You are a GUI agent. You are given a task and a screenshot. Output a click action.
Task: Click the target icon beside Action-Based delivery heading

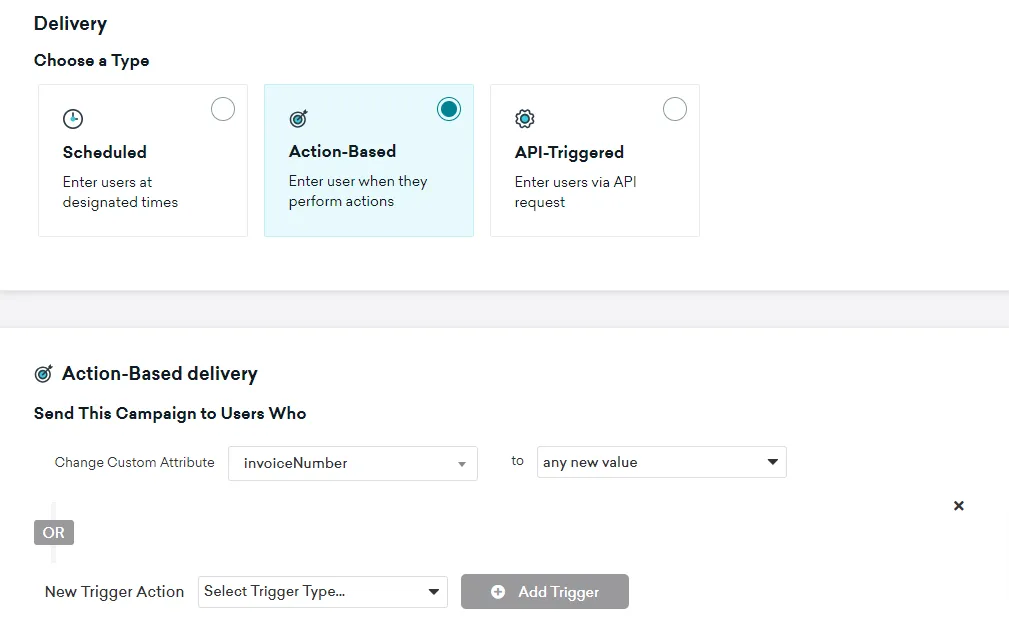43,373
